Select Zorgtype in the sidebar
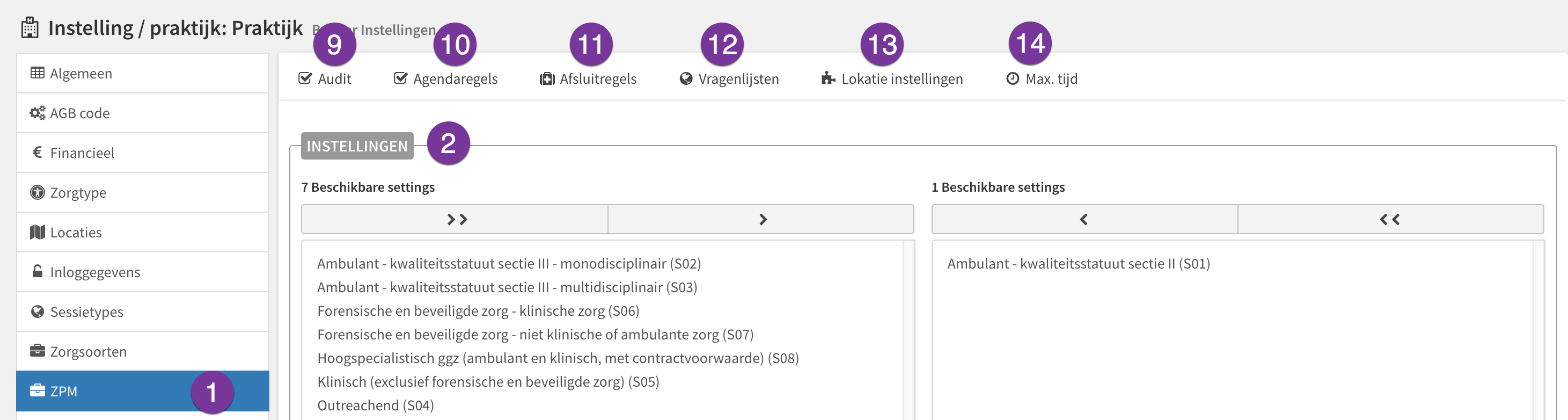The height and width of the screenshot is (420, 1568). point(142,192)
